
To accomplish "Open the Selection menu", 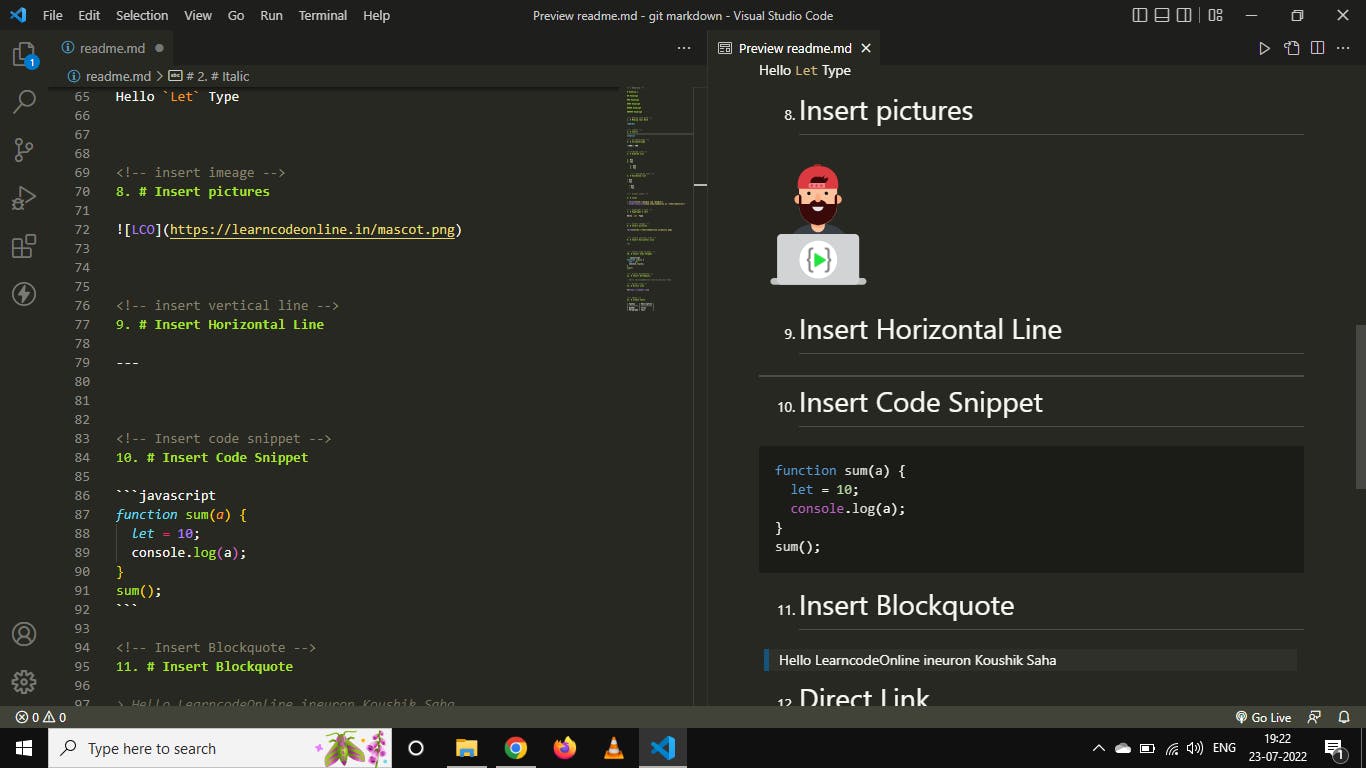I will [x=142, y=15].
